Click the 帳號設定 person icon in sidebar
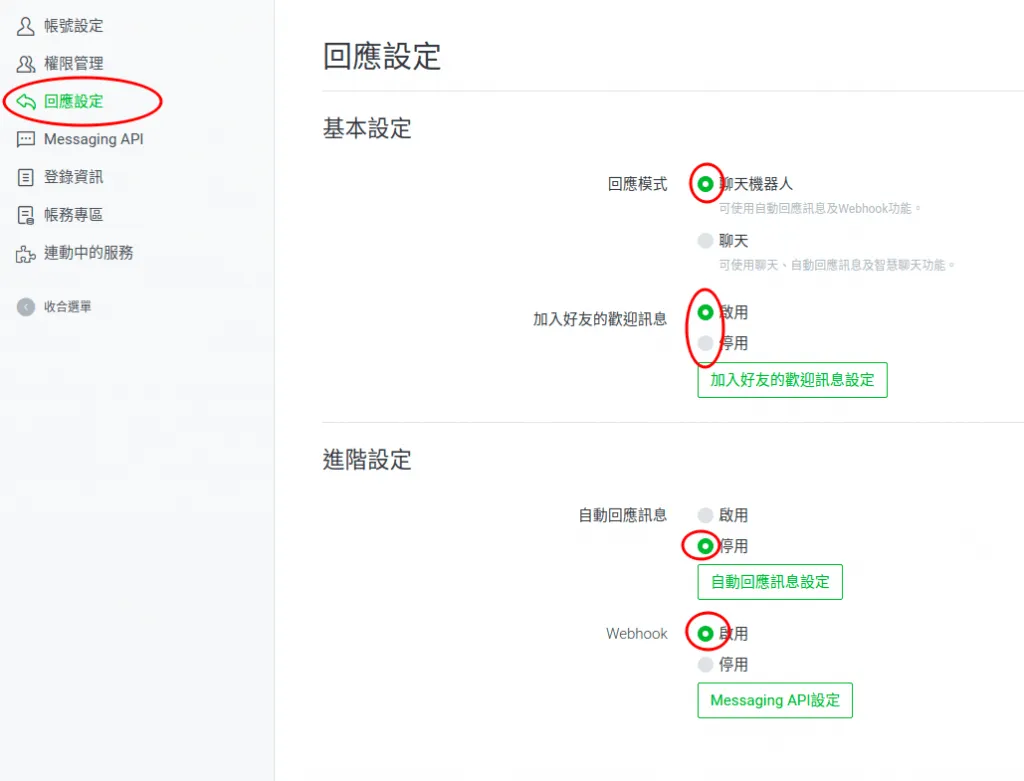Image resolution: width=1024 pixels, height=781 pixels. (26, 26)
